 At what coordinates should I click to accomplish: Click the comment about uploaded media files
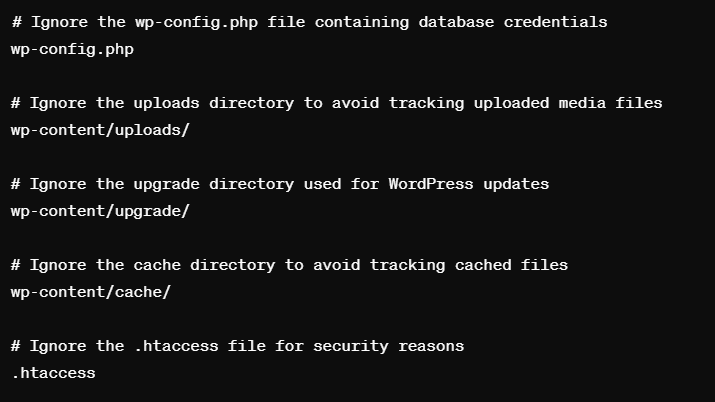pos(337,103)
